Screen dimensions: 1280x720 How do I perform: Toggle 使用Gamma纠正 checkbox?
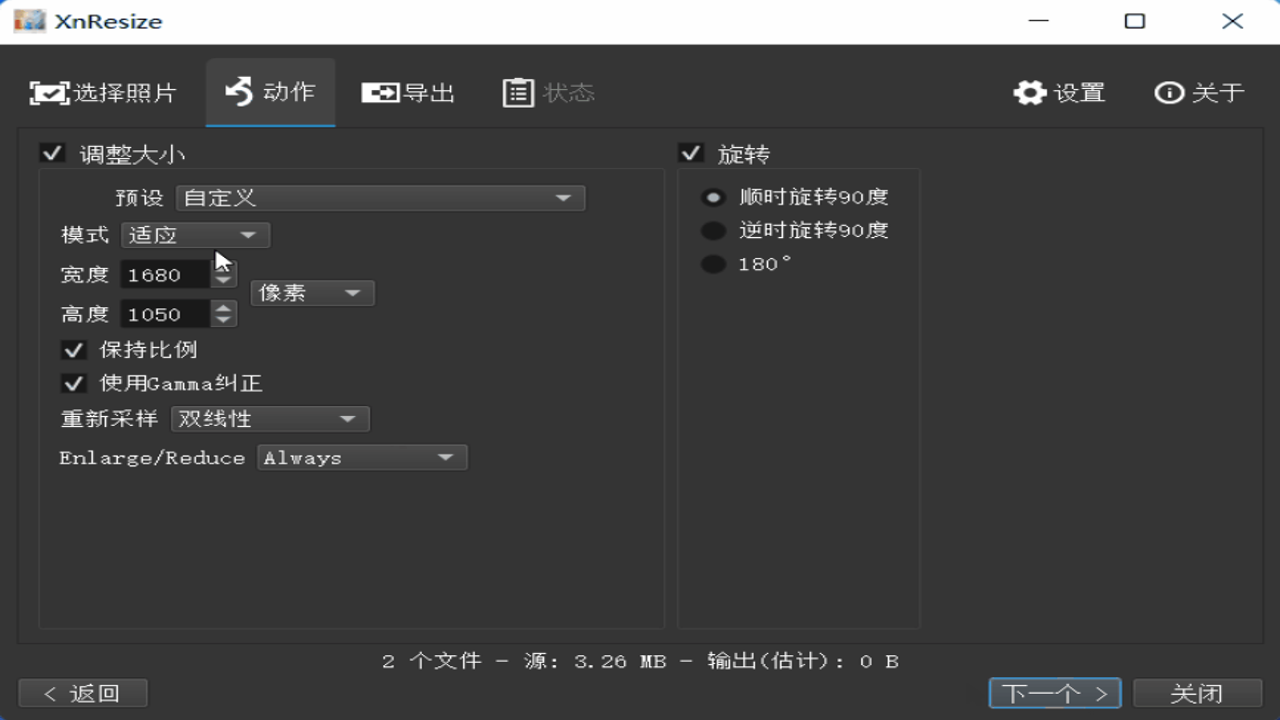pos(73,383)
